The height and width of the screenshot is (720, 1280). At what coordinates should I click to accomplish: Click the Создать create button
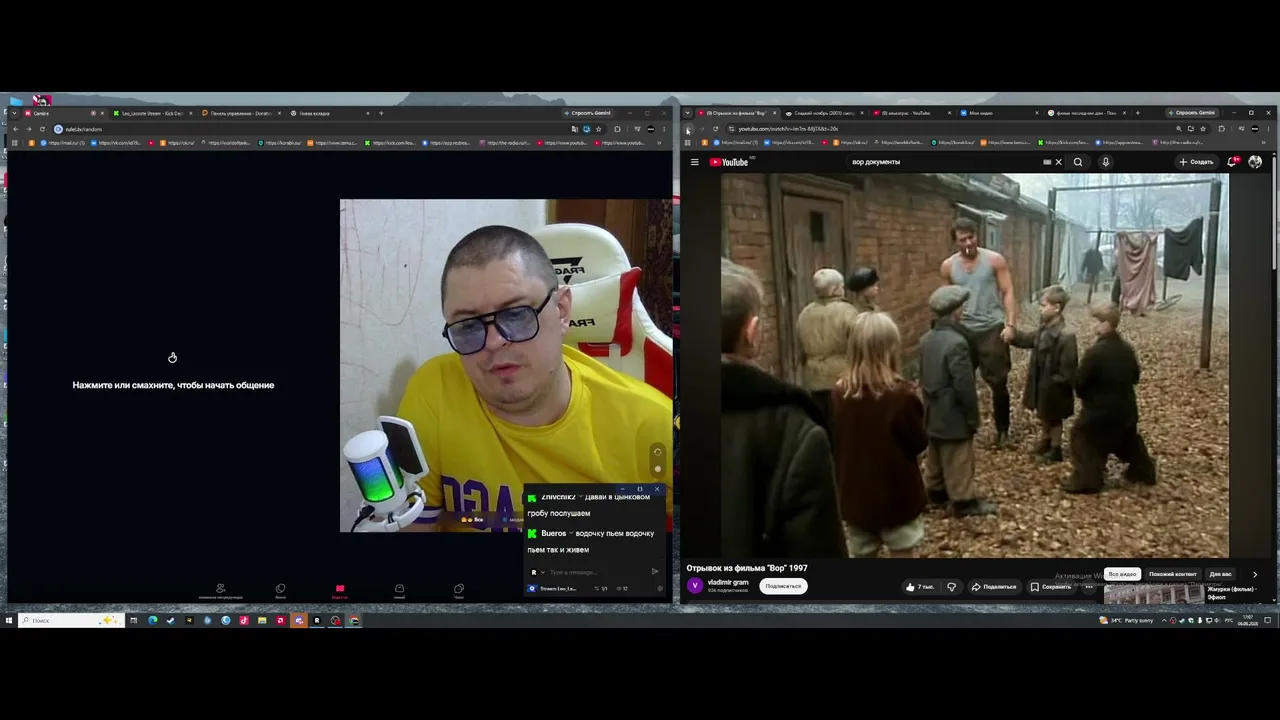[1196, 162]
